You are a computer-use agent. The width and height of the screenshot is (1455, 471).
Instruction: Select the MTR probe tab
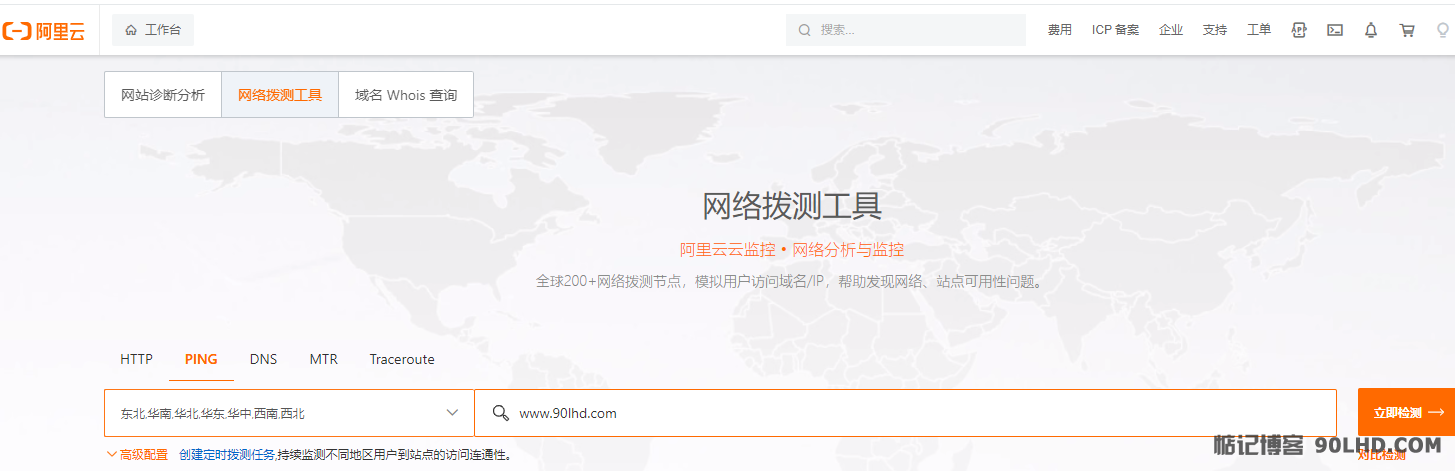pos(323,359)
